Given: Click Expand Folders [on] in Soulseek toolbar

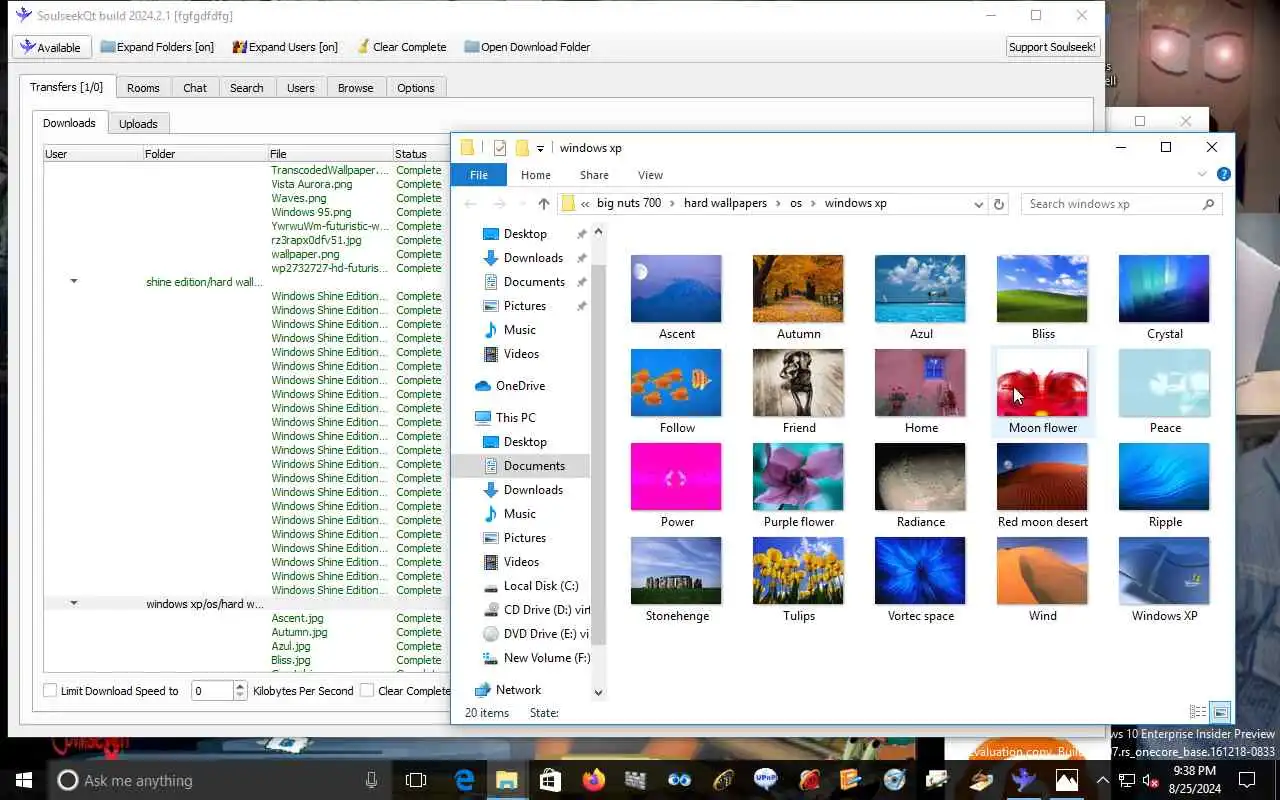Looking at the screenshot, I should pos(157,47).
